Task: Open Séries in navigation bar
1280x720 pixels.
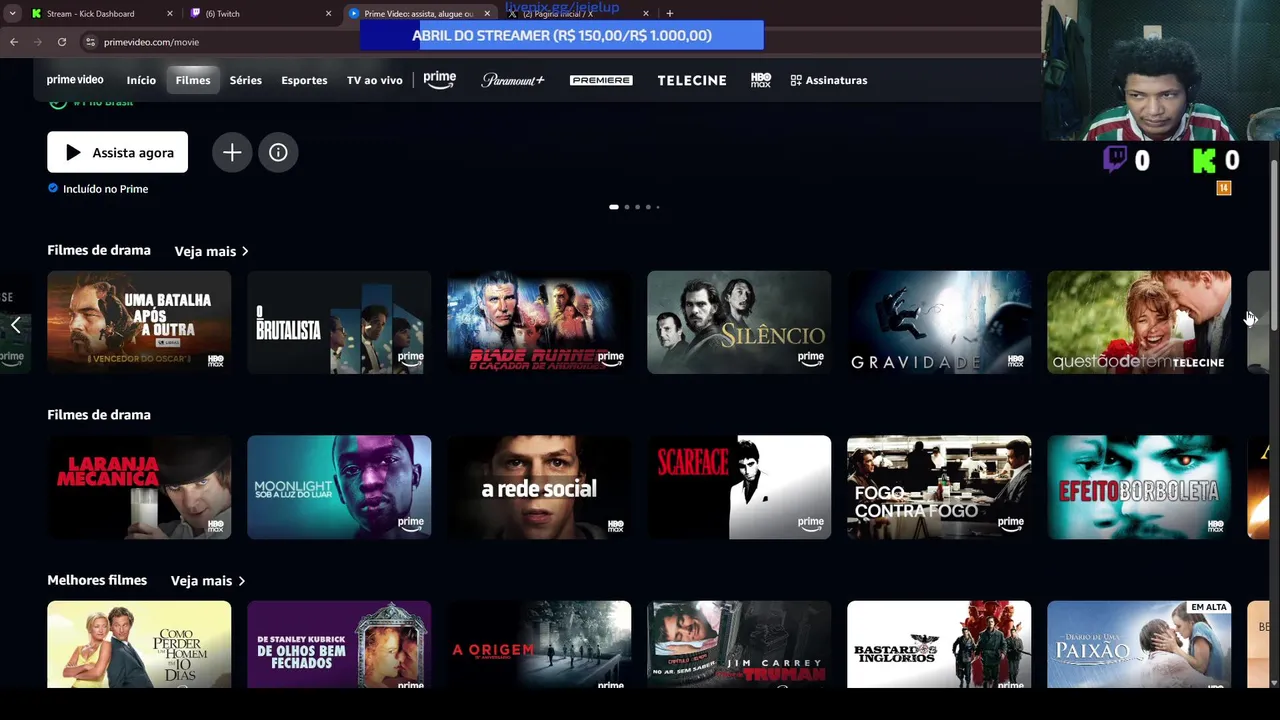Action: pyautogui.click(x=245, y=80)
